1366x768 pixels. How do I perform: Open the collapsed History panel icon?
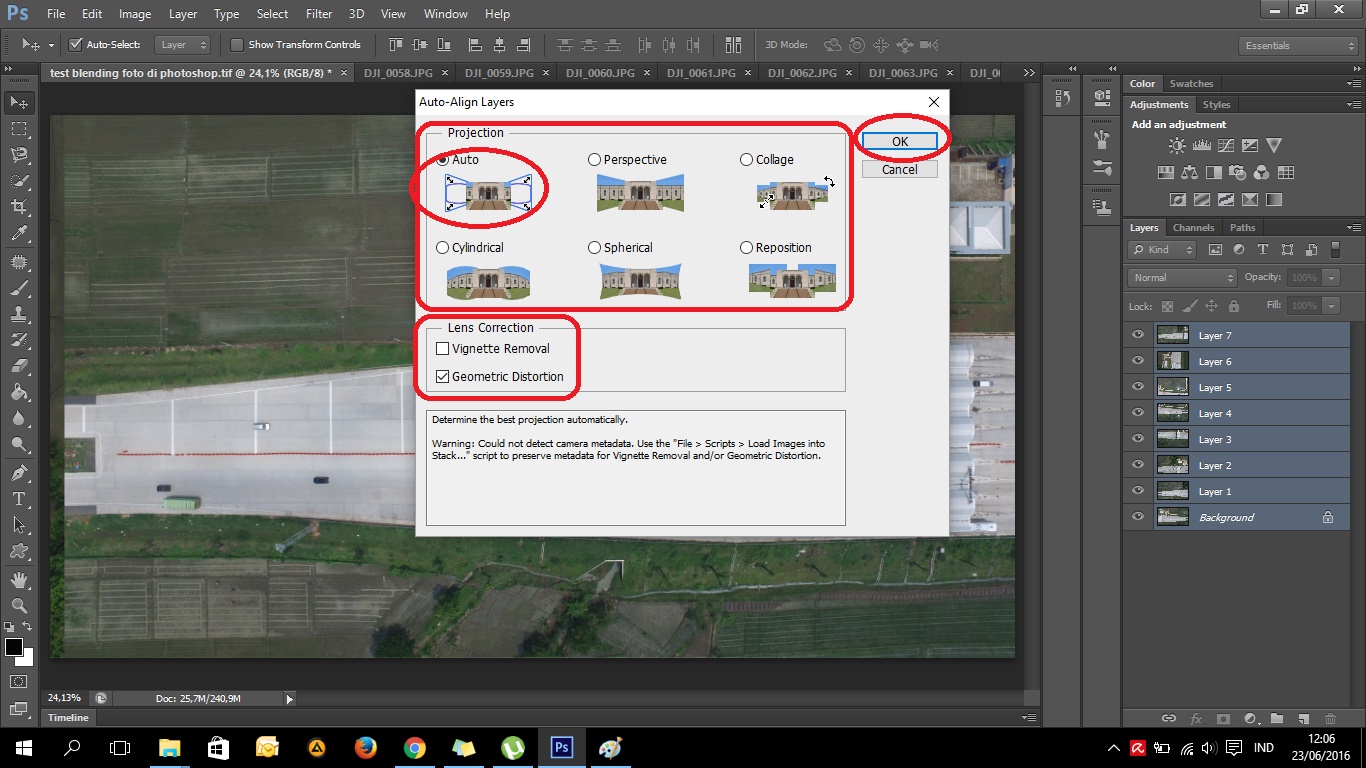[x=1063, y=98]
